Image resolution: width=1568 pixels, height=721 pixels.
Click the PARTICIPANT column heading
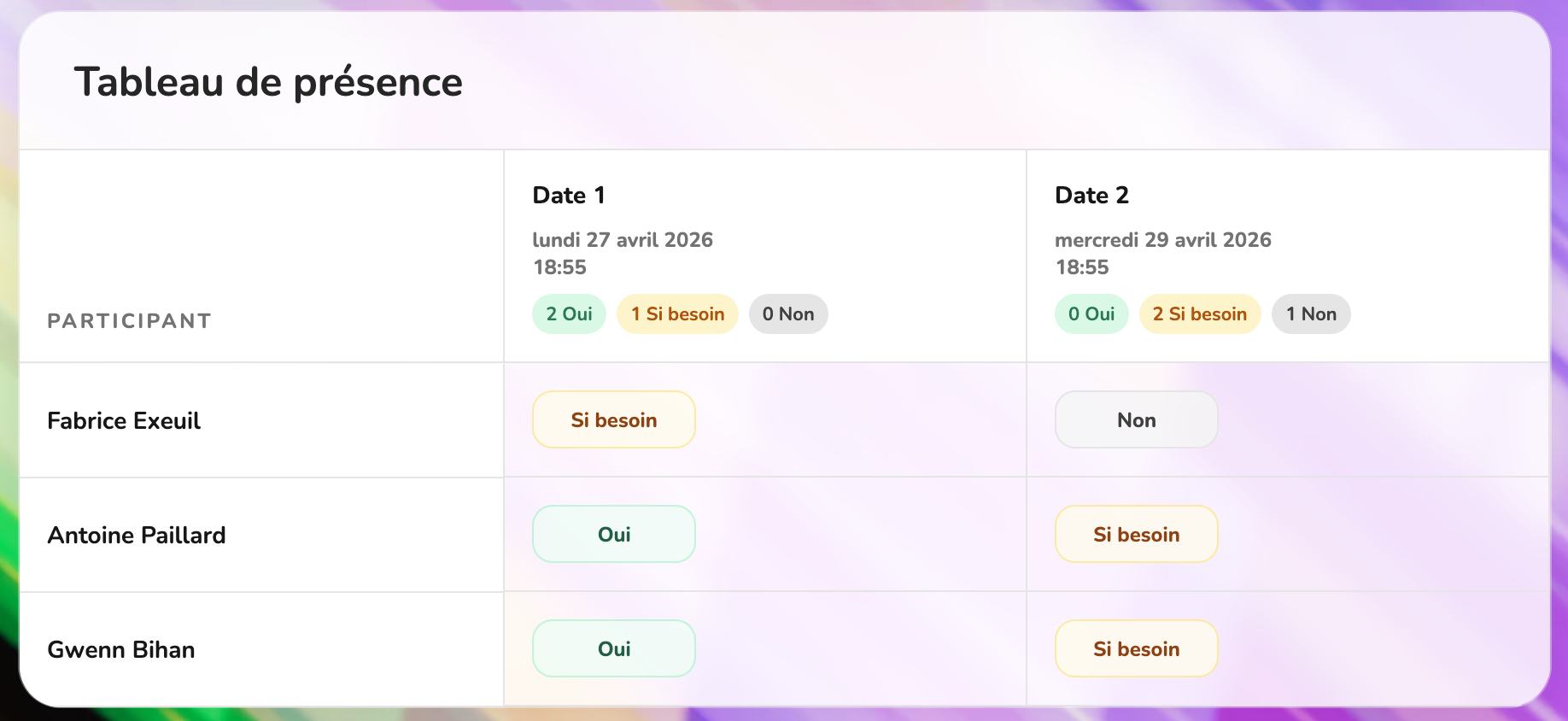pyautogui.click(x=129, y=321)
